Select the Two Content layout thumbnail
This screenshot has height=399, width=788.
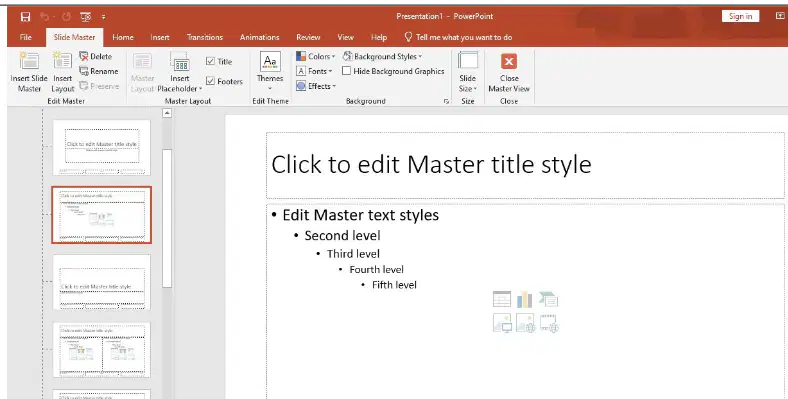tap(102, 350)
